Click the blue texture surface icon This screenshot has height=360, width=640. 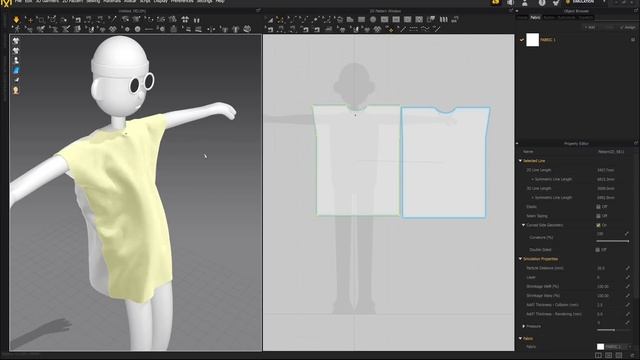[x=16, y=70]
